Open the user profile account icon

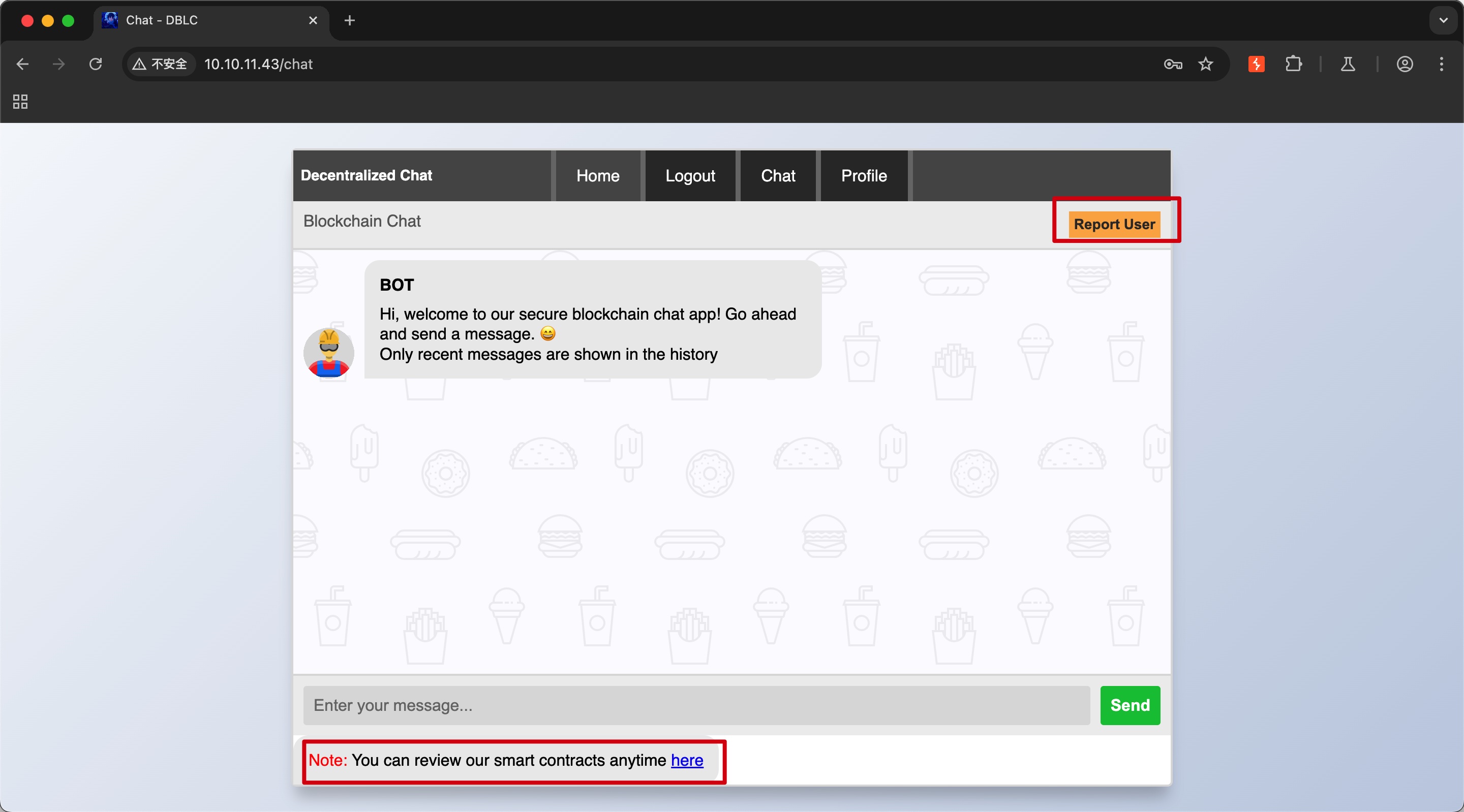point(1405,64)
